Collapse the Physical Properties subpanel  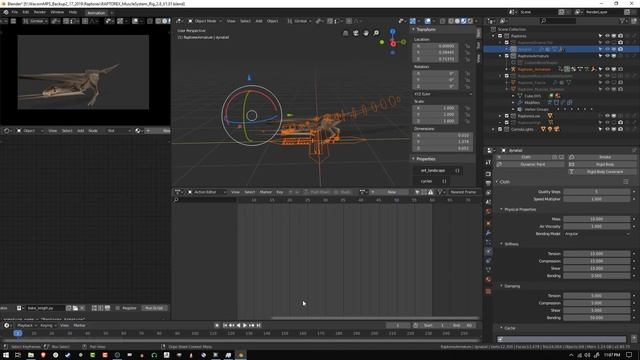coord(502,209)
